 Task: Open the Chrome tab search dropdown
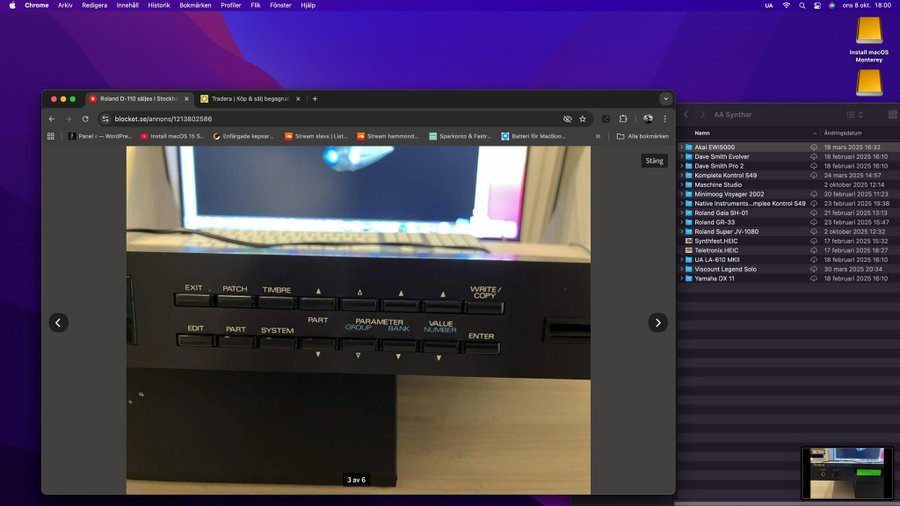tap(665, 99)
